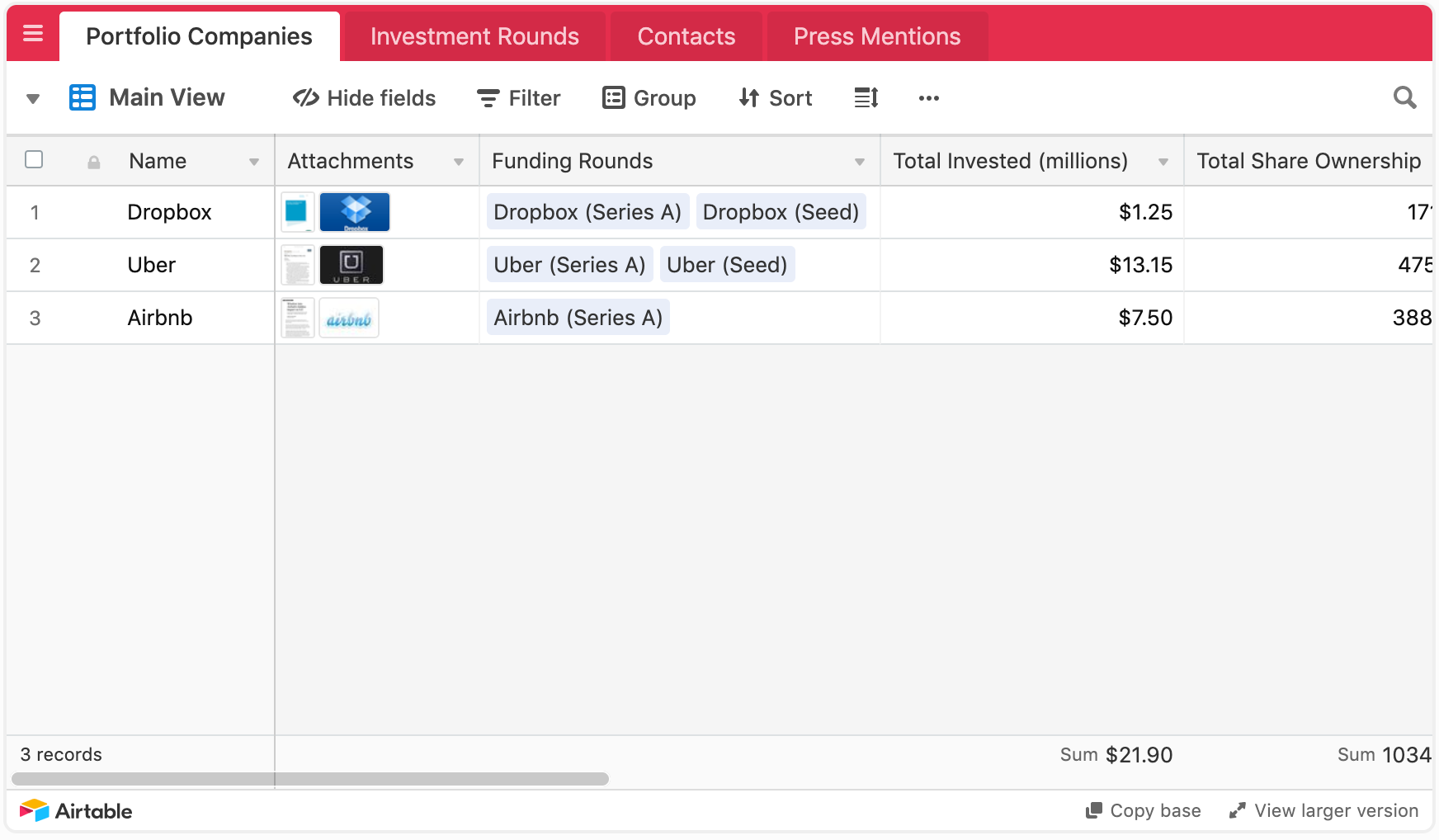Viewport: 1439px width, 840px height.
Task: Switch to Portfolio Companies tab
Action: [x=200, y=36]
